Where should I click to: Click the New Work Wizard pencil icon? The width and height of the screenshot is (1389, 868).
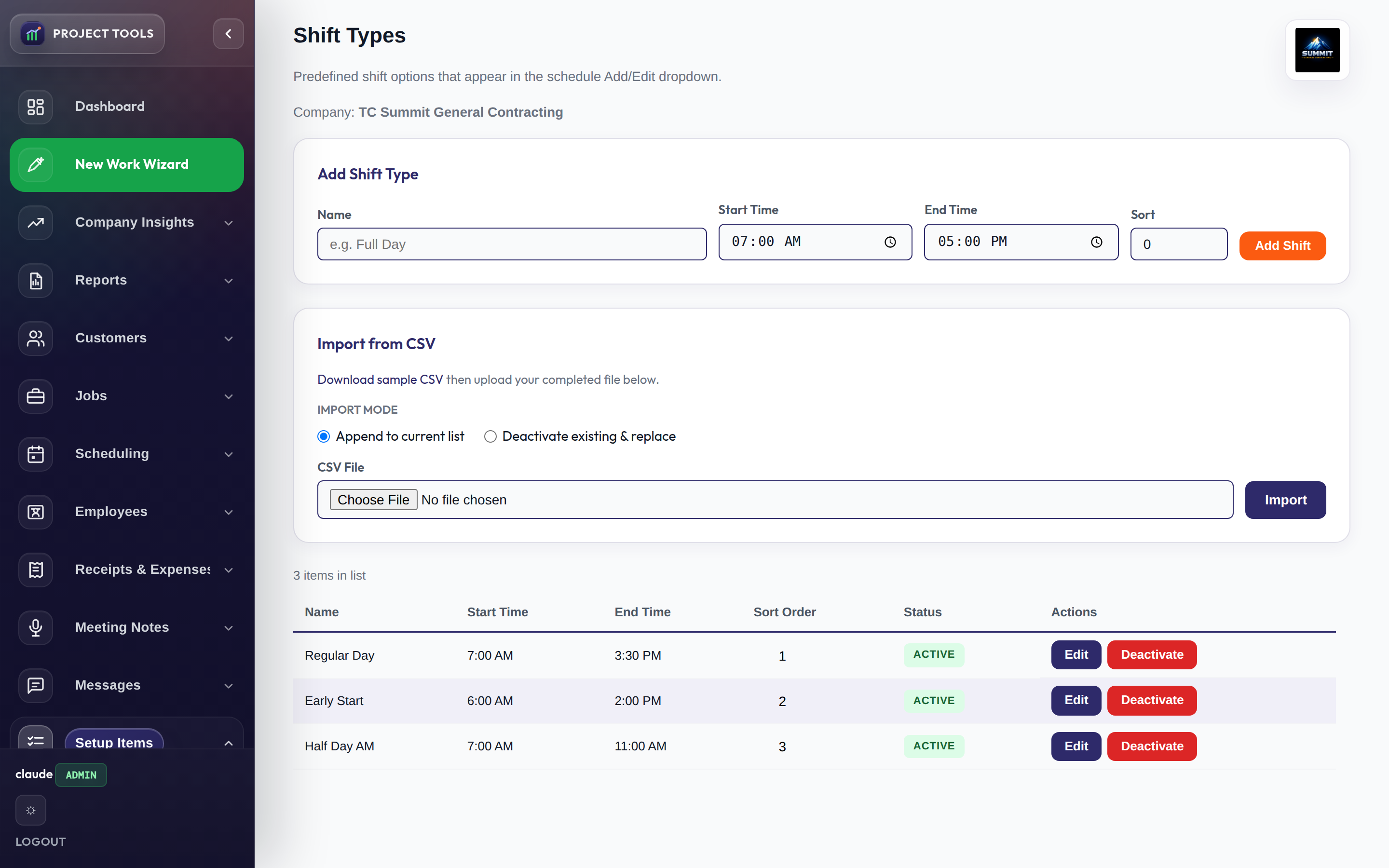click(x=36, y=165)
